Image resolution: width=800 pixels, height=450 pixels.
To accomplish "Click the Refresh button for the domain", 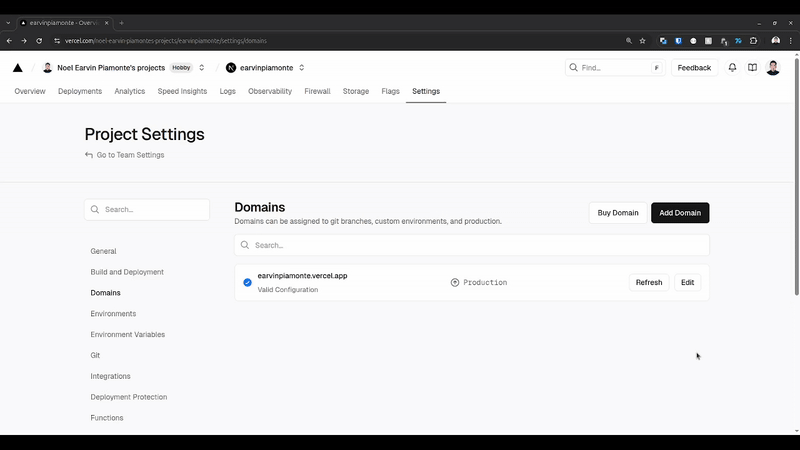I will click(649, 282).
